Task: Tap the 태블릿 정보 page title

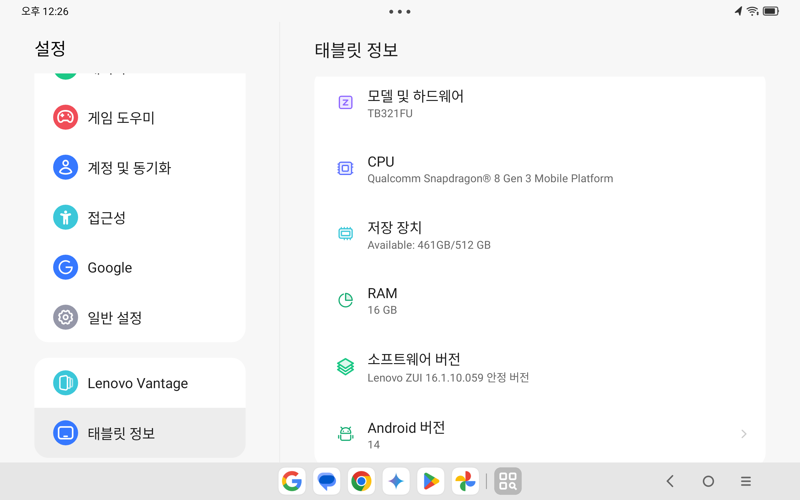Action: coord(356,50)
